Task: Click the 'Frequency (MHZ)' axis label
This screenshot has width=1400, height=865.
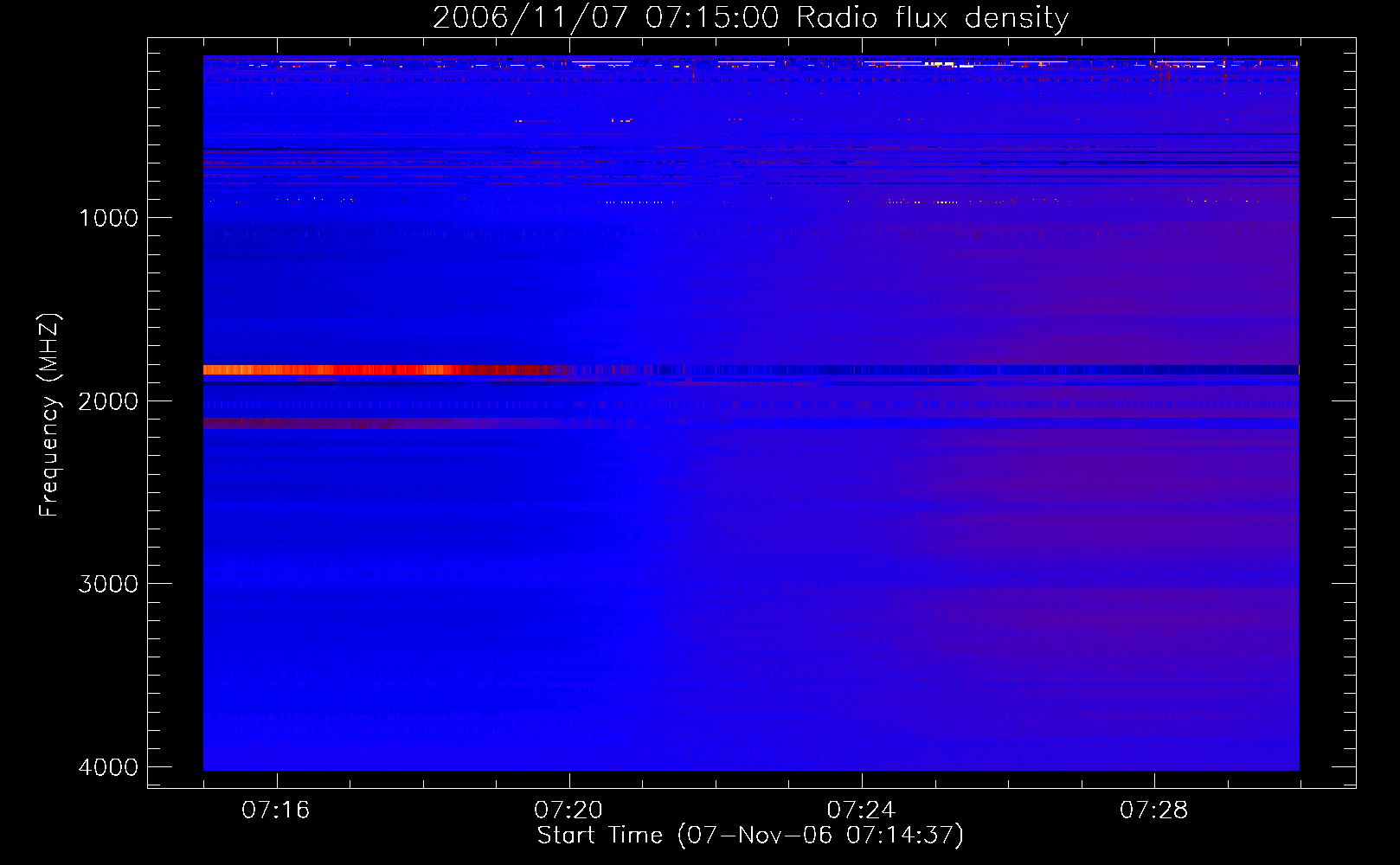Action: tap(49, 415)
